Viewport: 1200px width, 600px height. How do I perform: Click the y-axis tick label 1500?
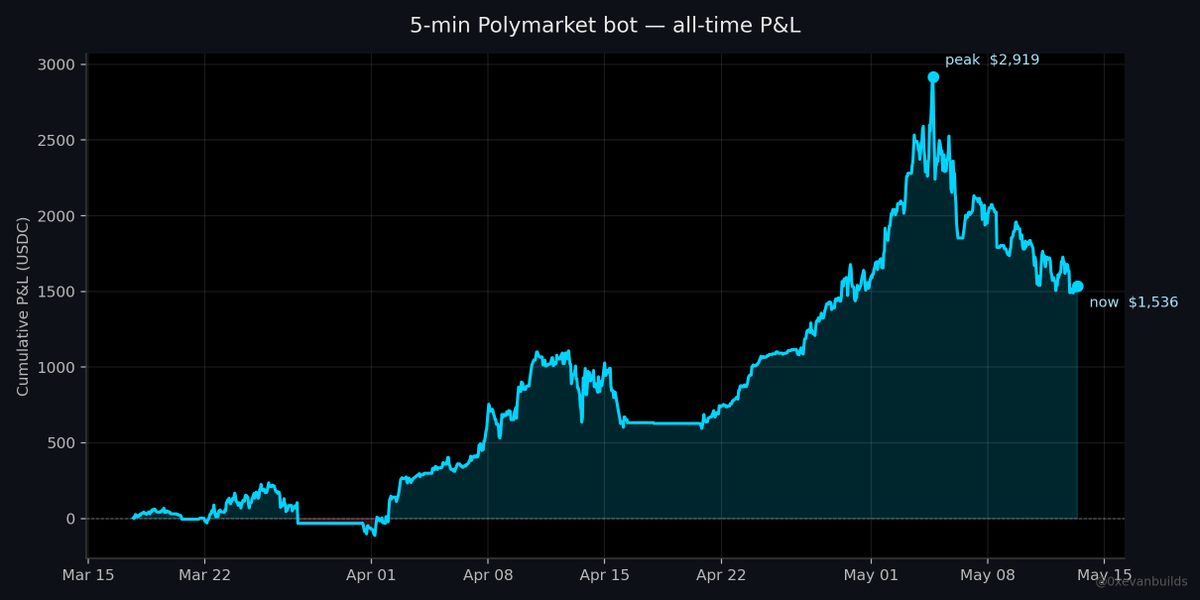(58, 292)
